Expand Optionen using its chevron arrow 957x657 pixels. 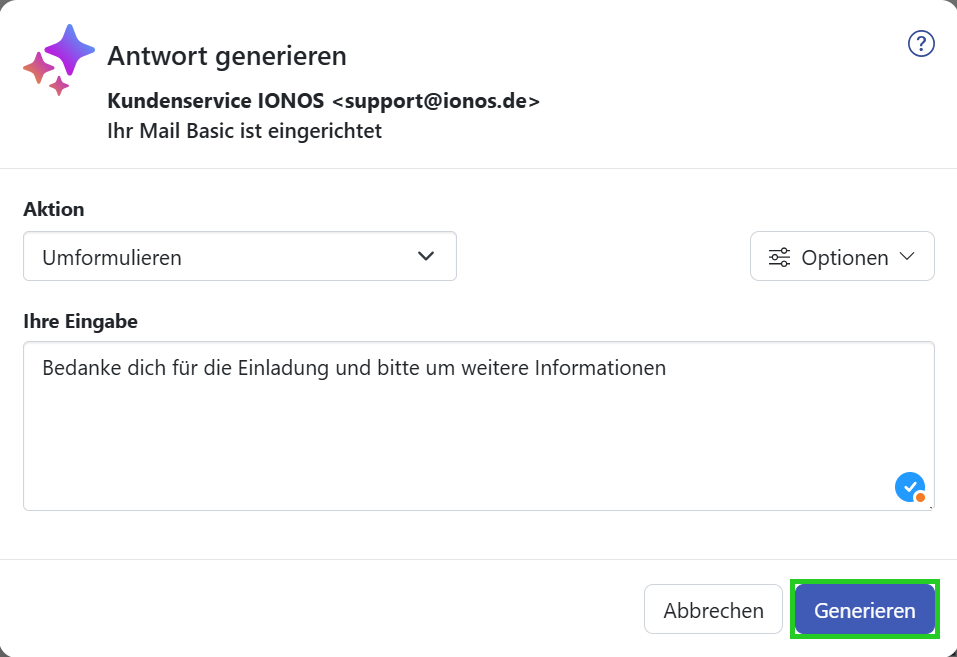click(x=908, y=256)
